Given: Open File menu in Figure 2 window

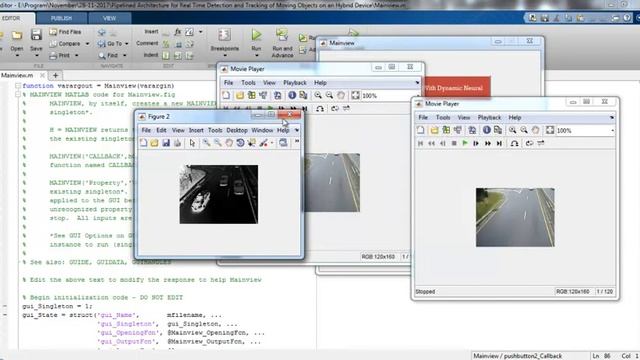Looking at the screenshot, I should click(146, 130).
